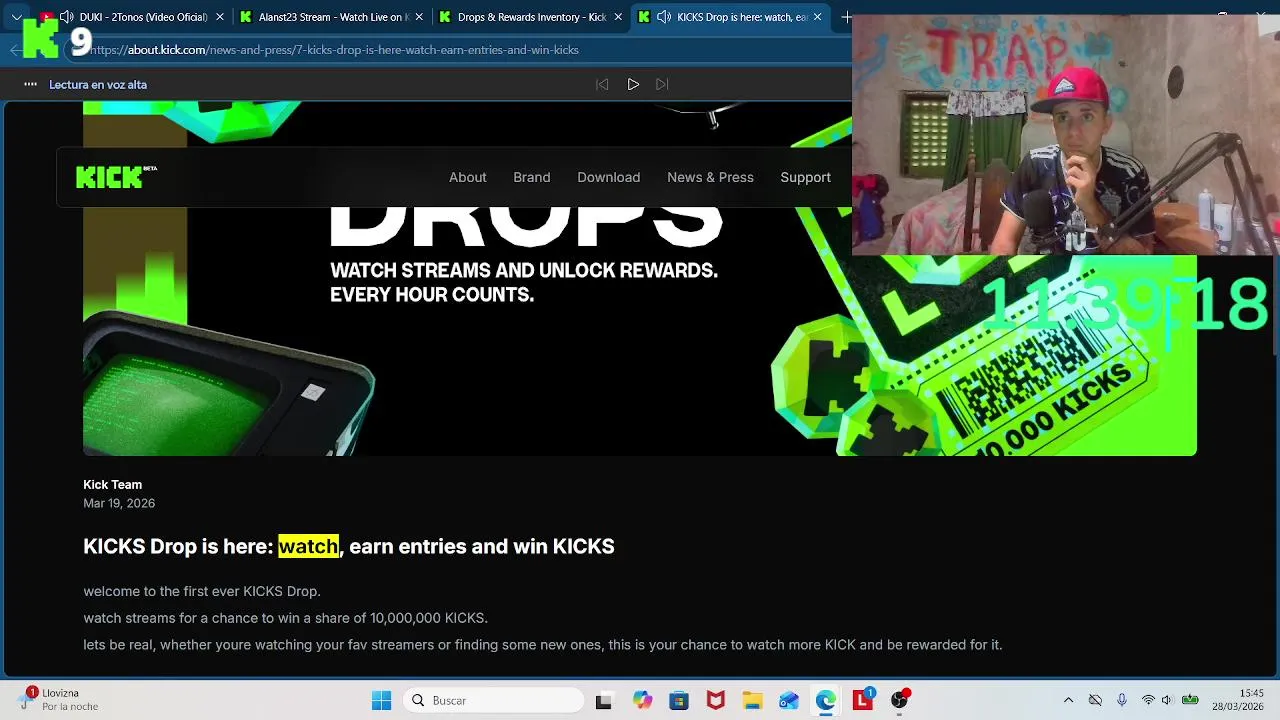Screen dimensions: 1280x720
Task: Open Microsoft Store from taskbar
Action: tap(679, 701)
